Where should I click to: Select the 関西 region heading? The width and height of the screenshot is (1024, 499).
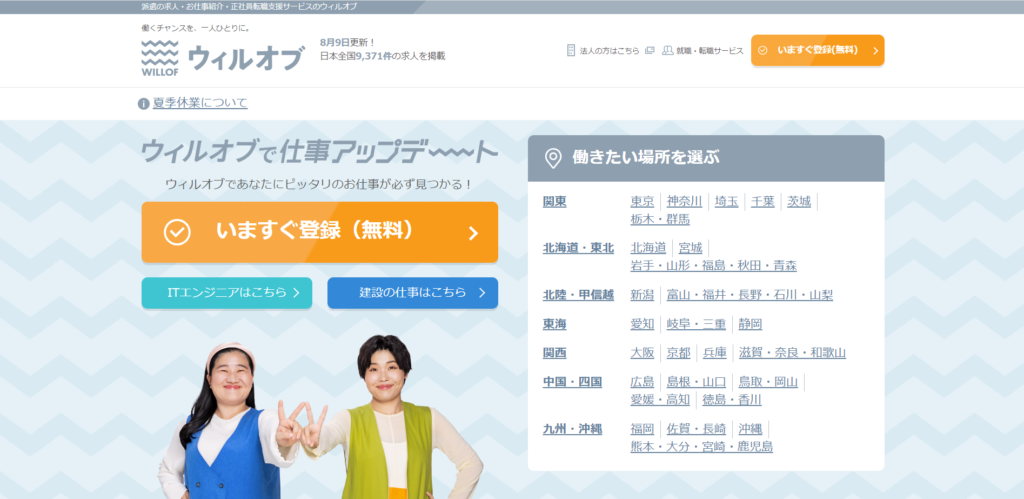pyautogui.click(x=554, y=353)
